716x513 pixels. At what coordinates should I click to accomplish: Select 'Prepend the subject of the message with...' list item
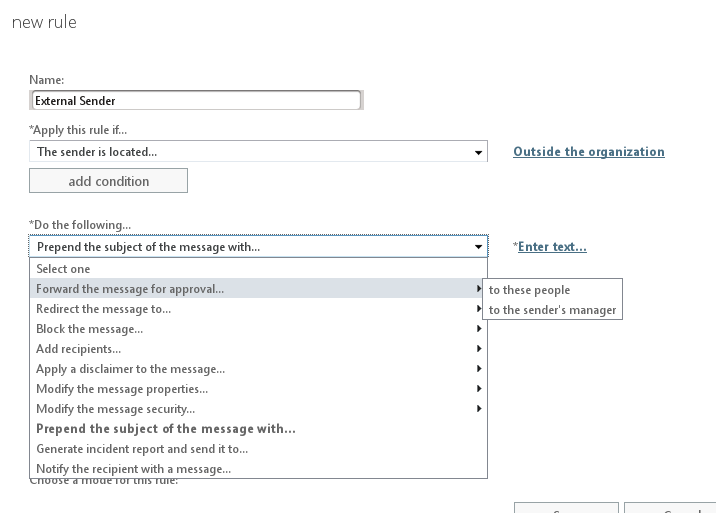tap(258, 429)
